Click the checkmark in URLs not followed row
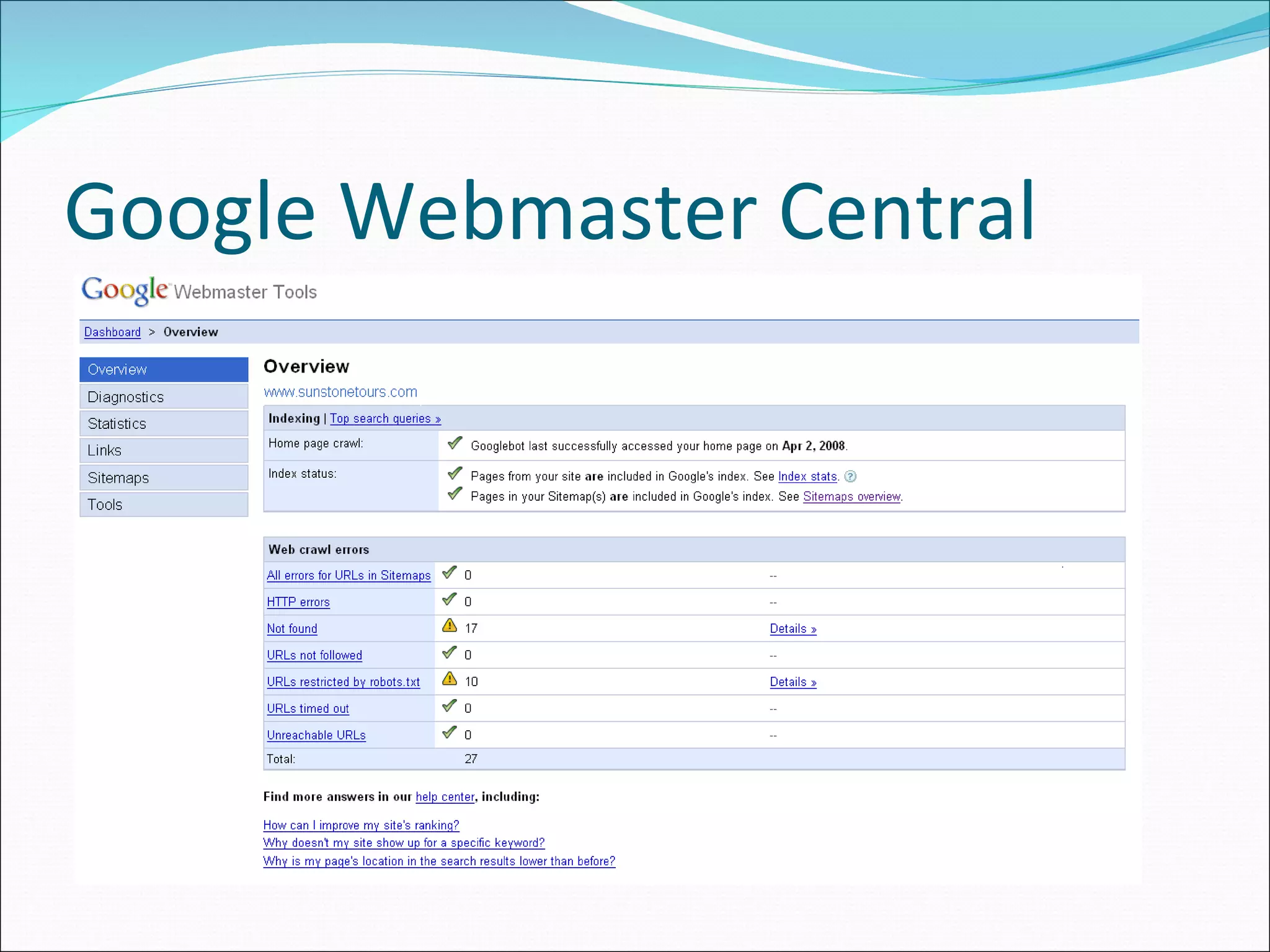1270x952 pixels. point(450,653)
